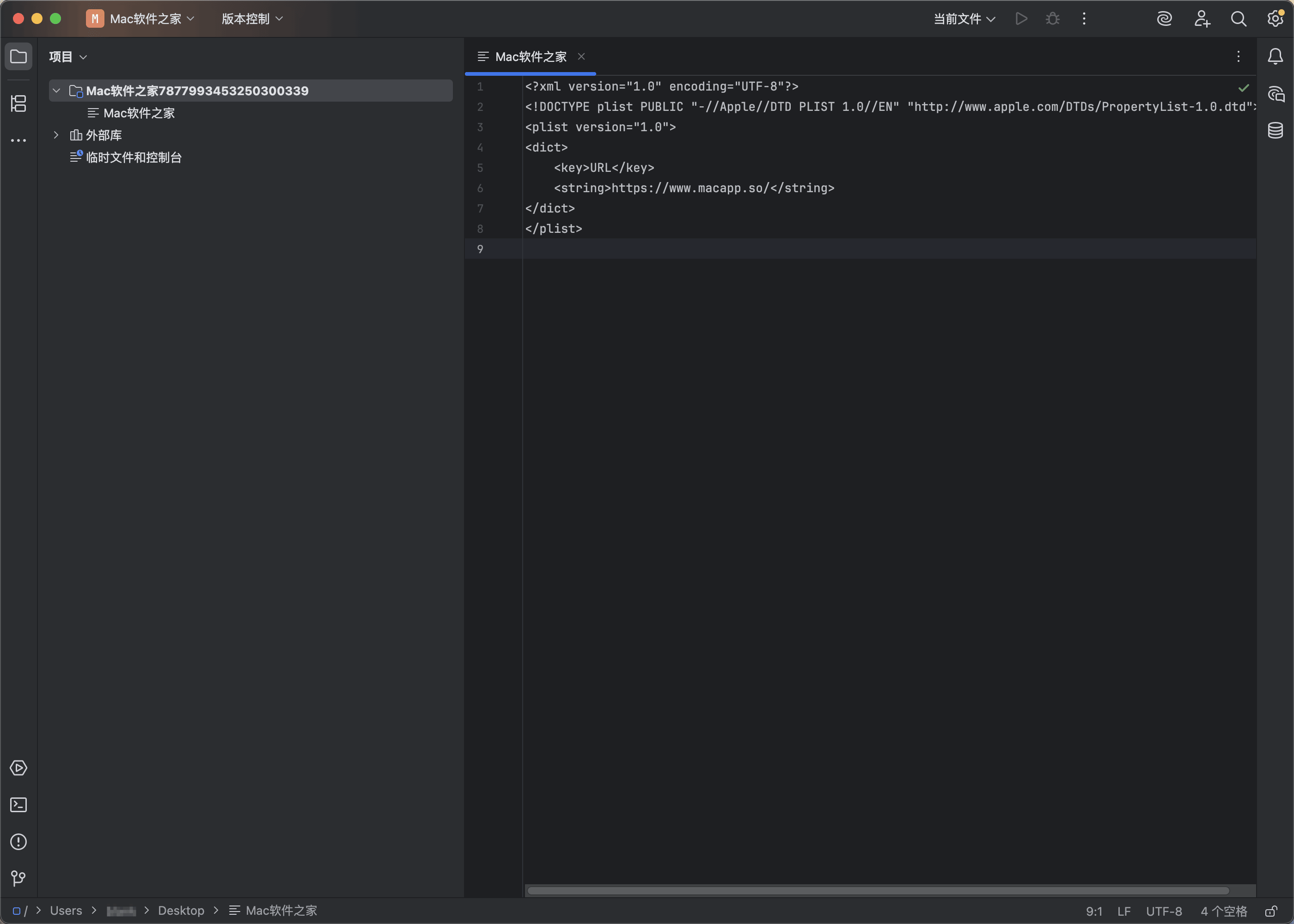Screen dimensions: 1294x924
Task: Click the Search Everywhere magnifier icon
Action: click(1238, 19)
